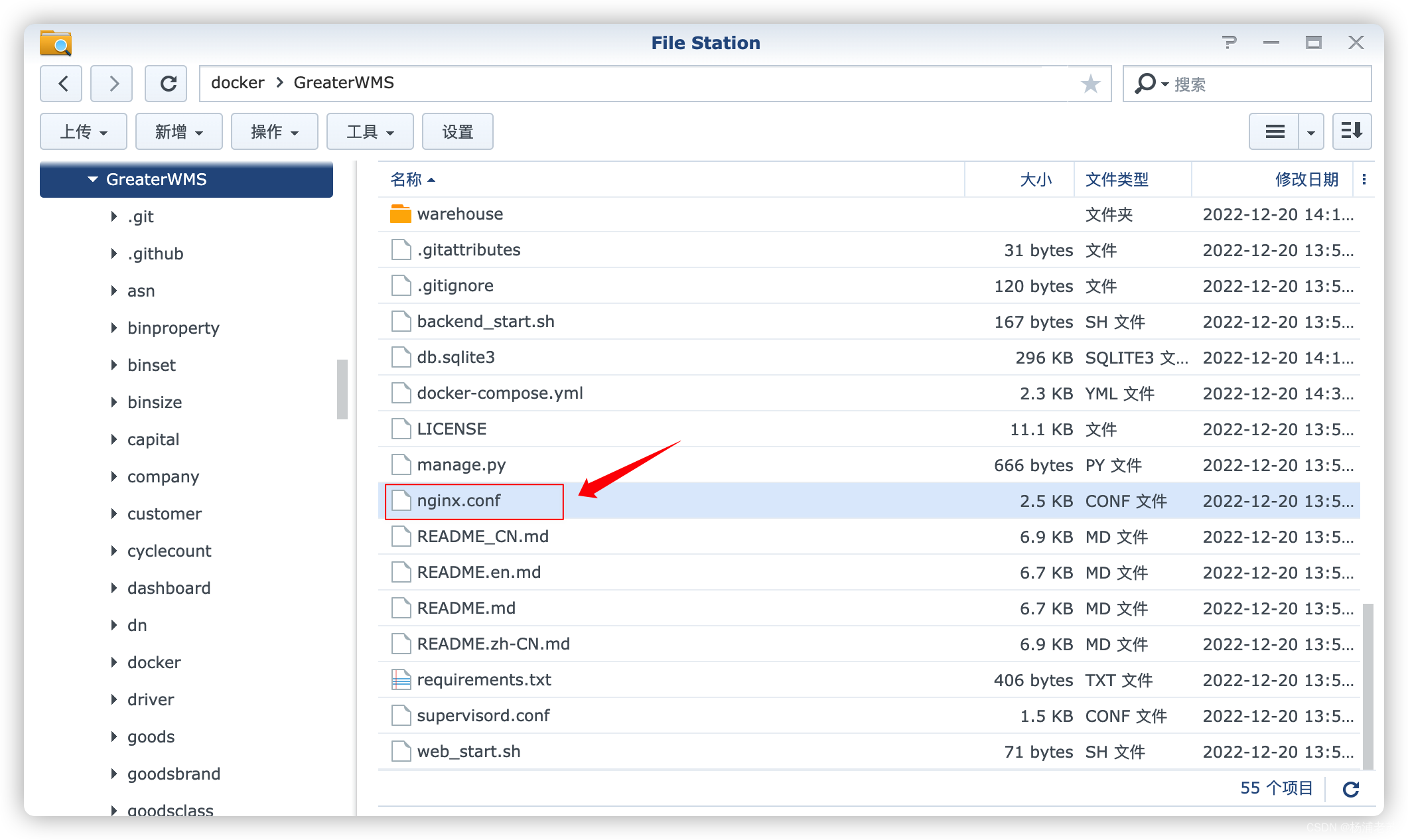Click the refresh icon in the status bar

pyautogui.click(x=1351, y=788)
